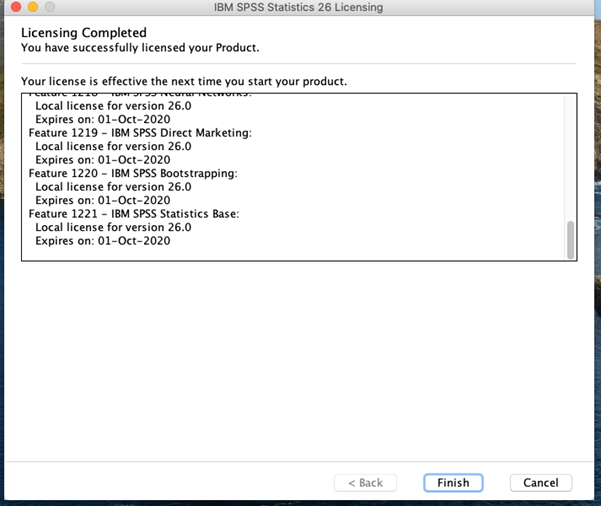This screenshot has width=601, height=506.
Task: Click the disabled Back button
Action: [x=365, y=483]
